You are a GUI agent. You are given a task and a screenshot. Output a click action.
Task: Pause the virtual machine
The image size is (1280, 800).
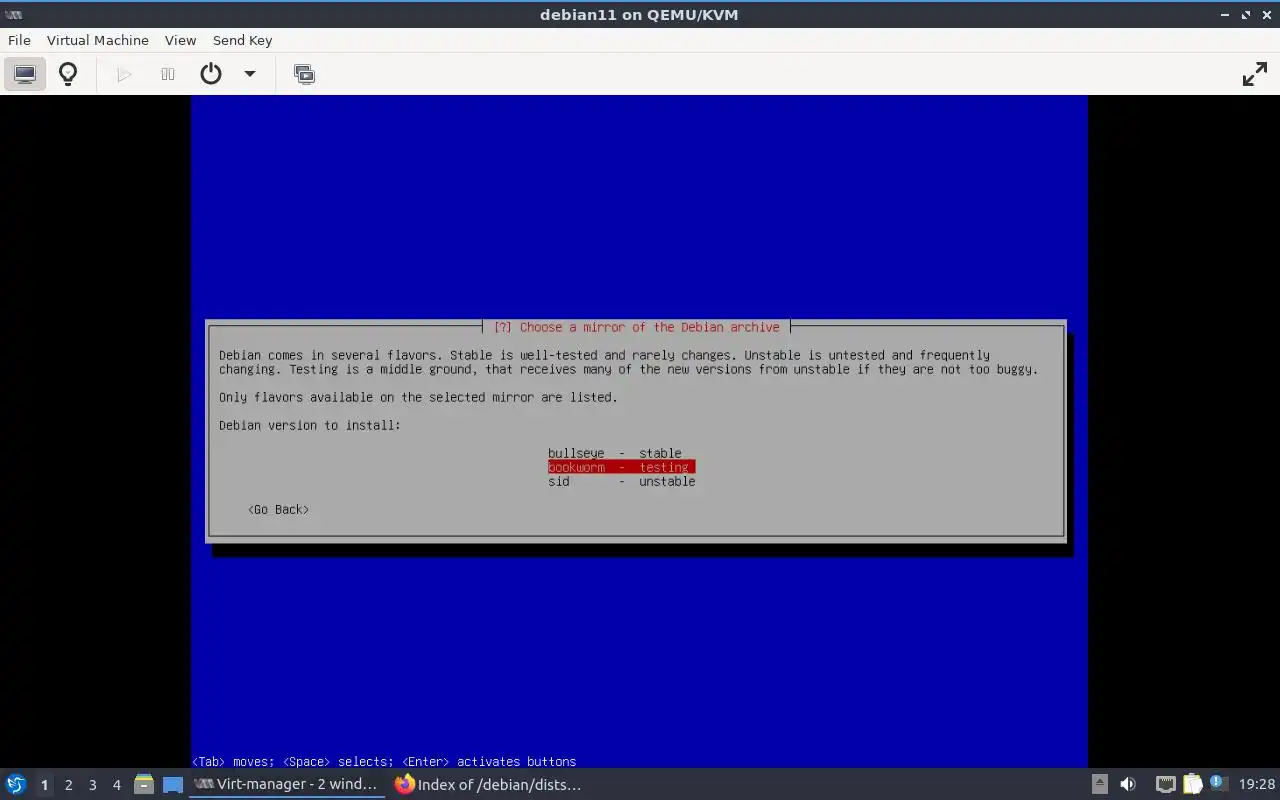tap(168, 74)
